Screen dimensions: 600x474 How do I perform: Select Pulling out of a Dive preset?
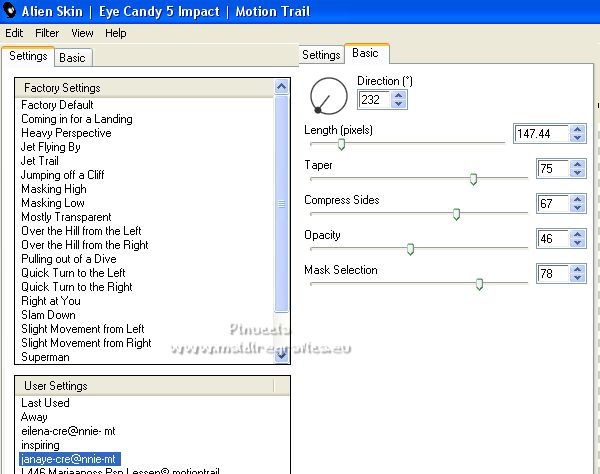tap(69, 259)
